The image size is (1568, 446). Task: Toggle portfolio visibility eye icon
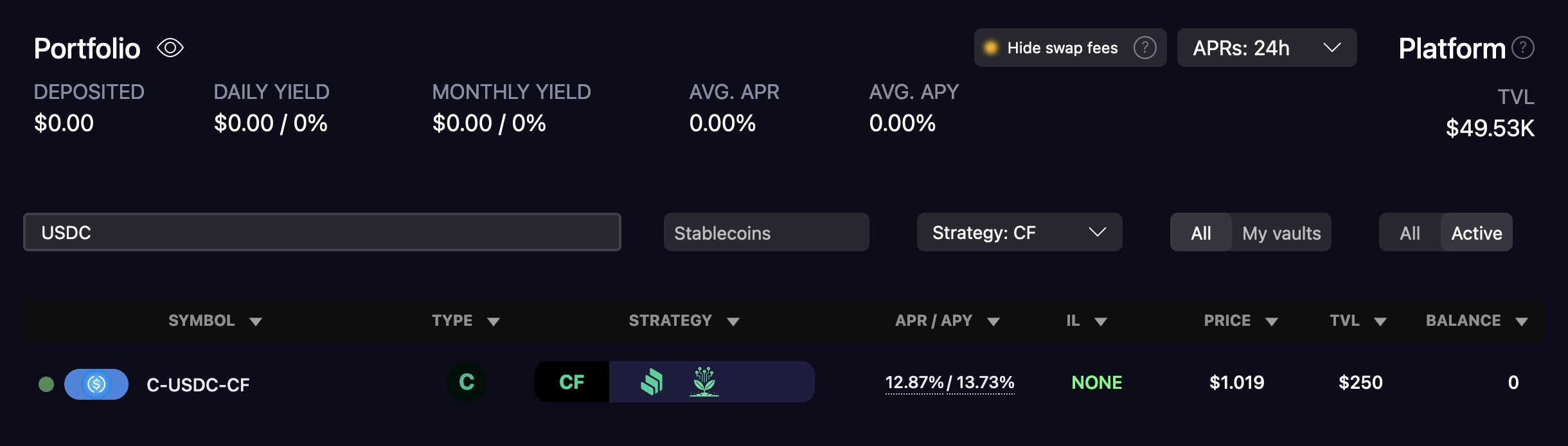[170, 48]
